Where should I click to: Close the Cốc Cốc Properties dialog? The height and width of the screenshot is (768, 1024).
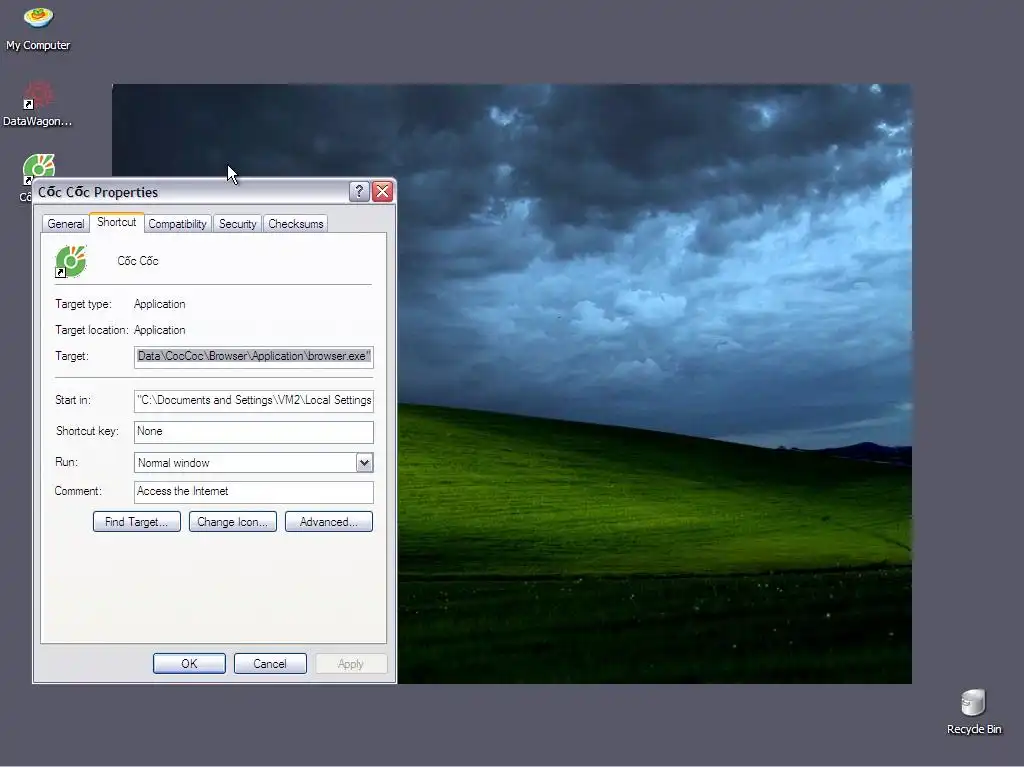point(382,191)
